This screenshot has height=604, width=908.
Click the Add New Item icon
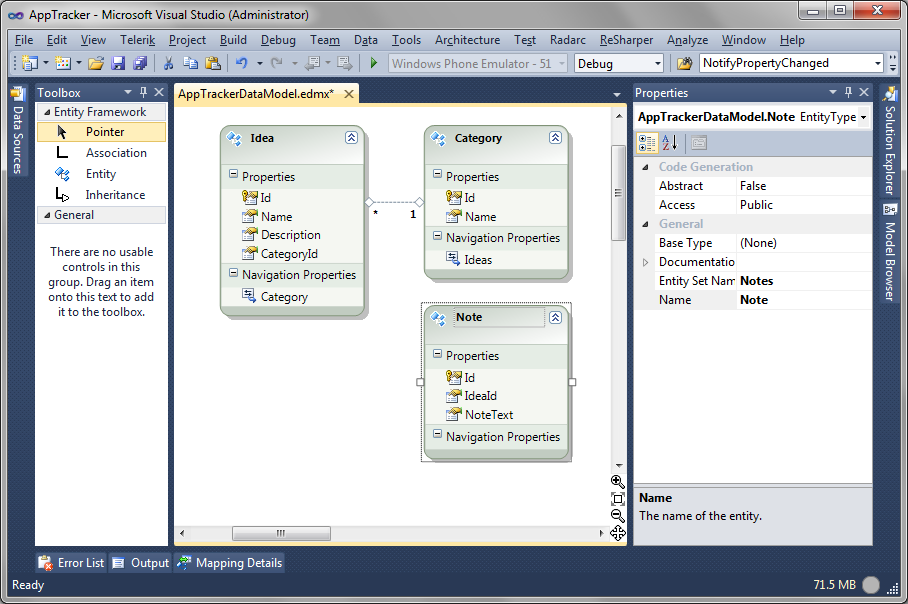pyautogui.click(x=63, y=63)
